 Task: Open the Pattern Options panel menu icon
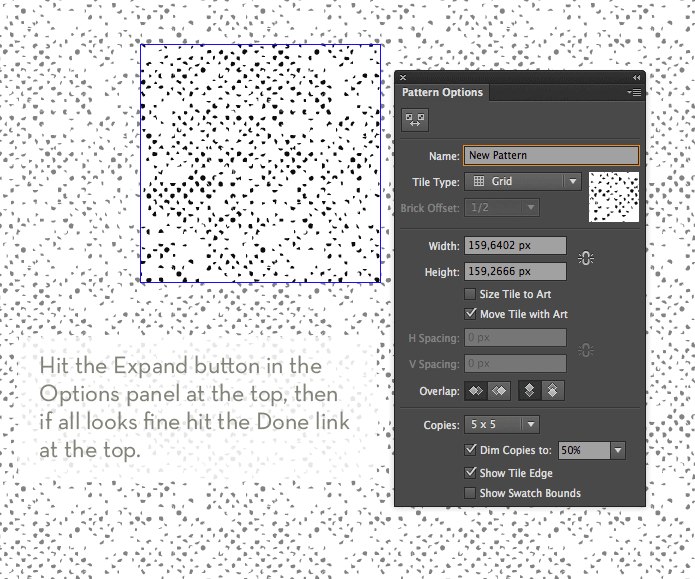635,92
